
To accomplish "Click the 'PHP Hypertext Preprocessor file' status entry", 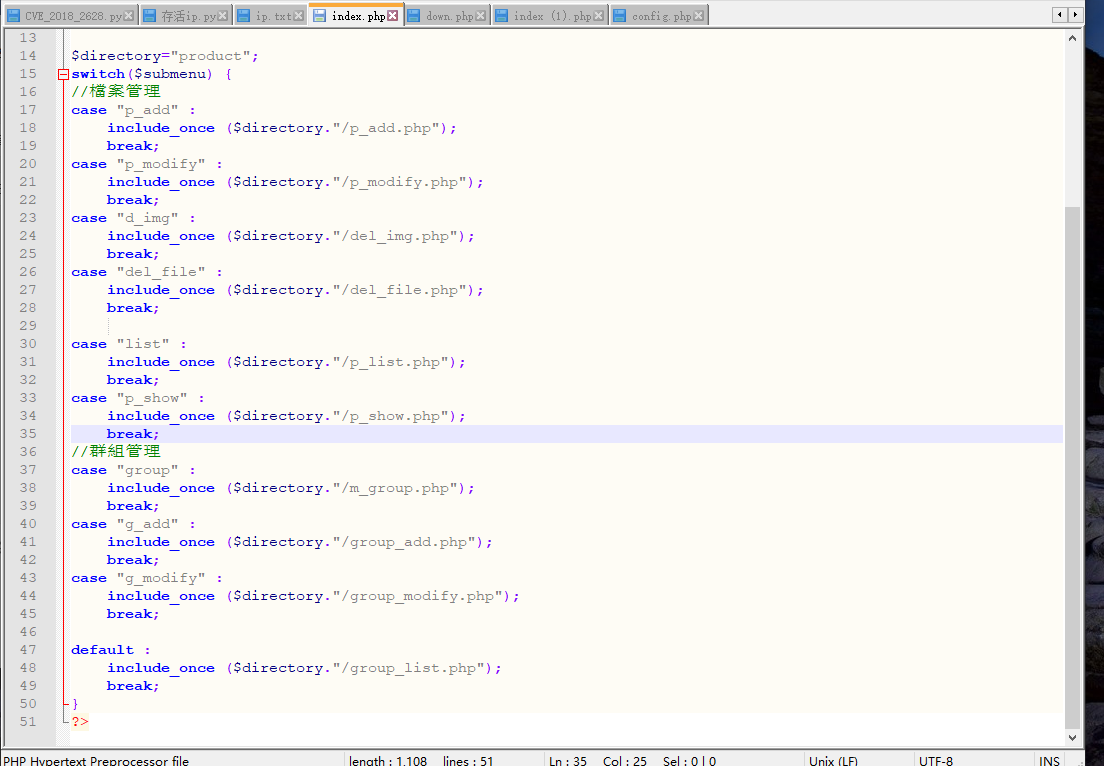I will click(96, 760).
